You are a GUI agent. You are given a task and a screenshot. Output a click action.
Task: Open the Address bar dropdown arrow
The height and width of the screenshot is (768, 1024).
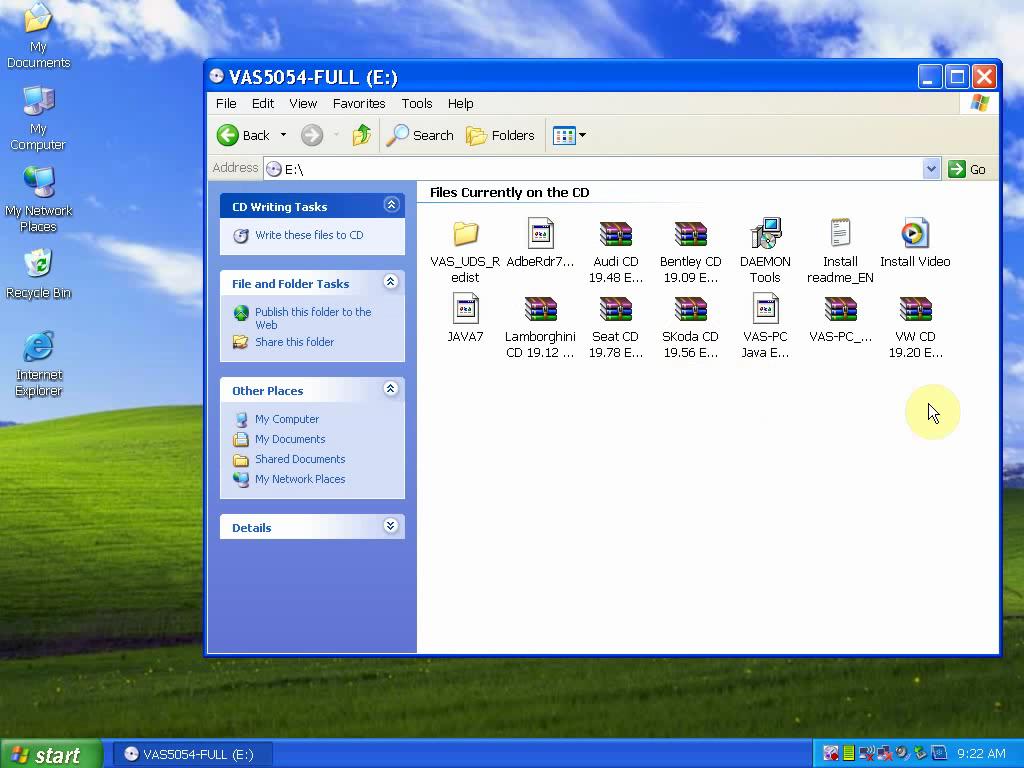(931, 169)
